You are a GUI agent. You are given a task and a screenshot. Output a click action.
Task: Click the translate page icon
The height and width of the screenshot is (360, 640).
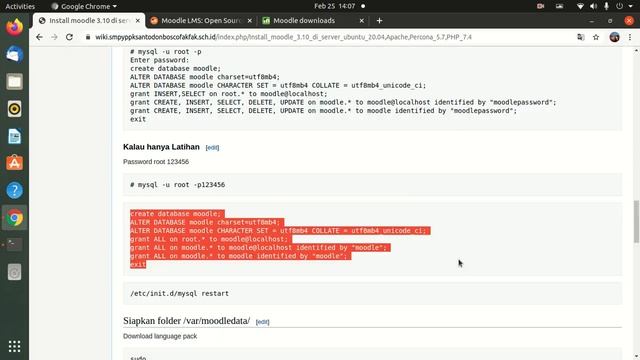click(580, 37)
